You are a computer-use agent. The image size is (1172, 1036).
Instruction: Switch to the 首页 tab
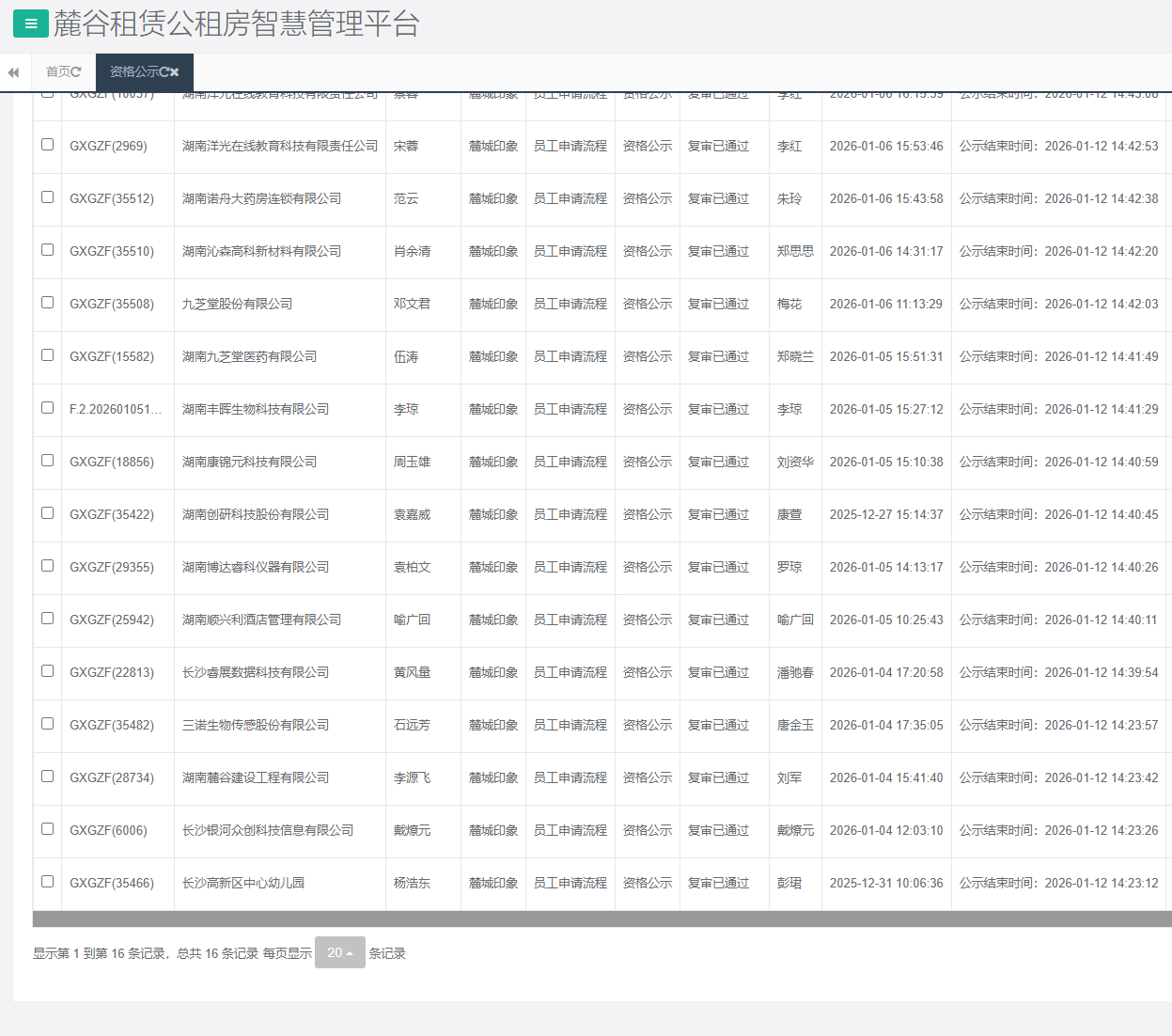click(58, 72)
